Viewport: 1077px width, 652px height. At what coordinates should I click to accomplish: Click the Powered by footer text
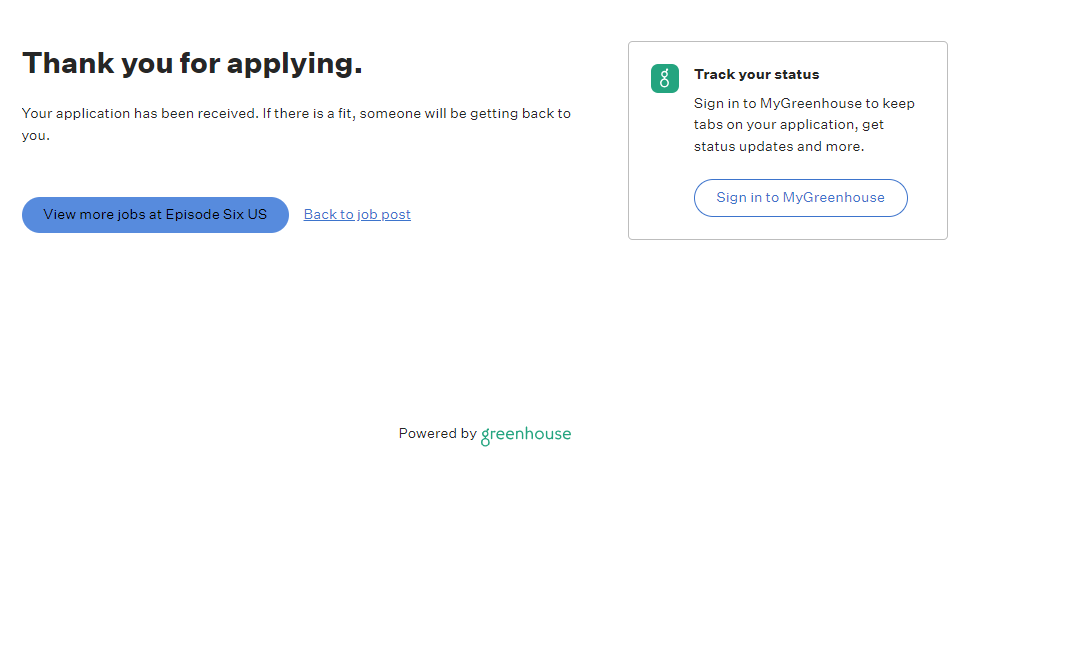[437, 434]
